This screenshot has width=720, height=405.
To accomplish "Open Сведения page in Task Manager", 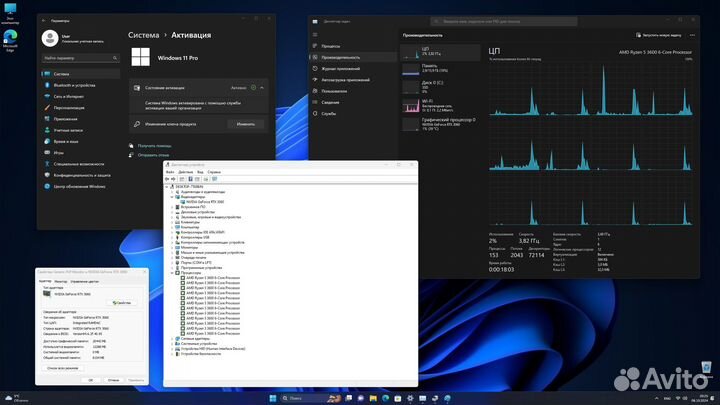I will (x=354, y=102).
